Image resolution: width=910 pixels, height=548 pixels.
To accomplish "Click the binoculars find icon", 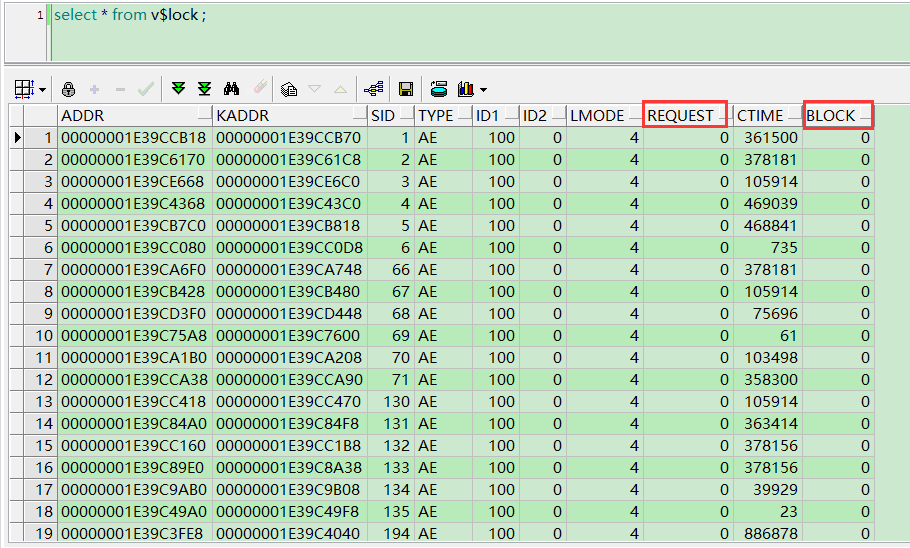I will [232, 89].
